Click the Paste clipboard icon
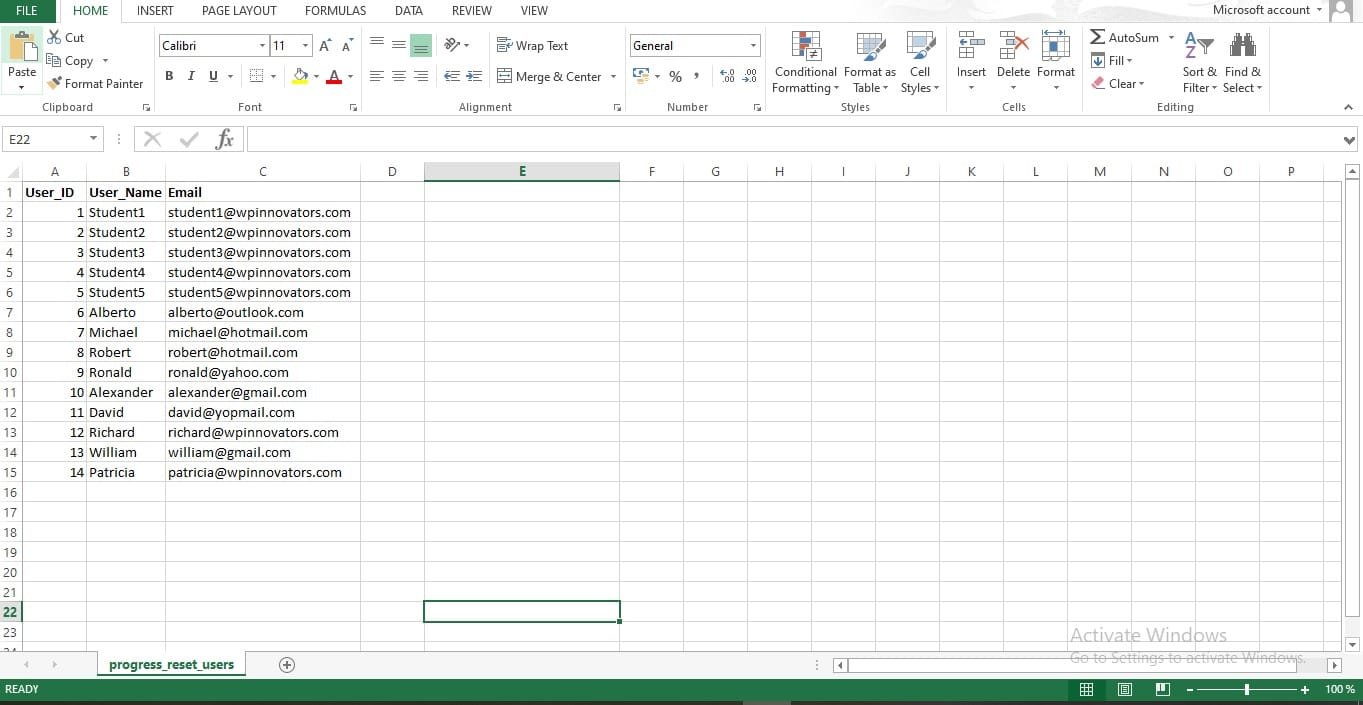 click(x=22, y=46)
